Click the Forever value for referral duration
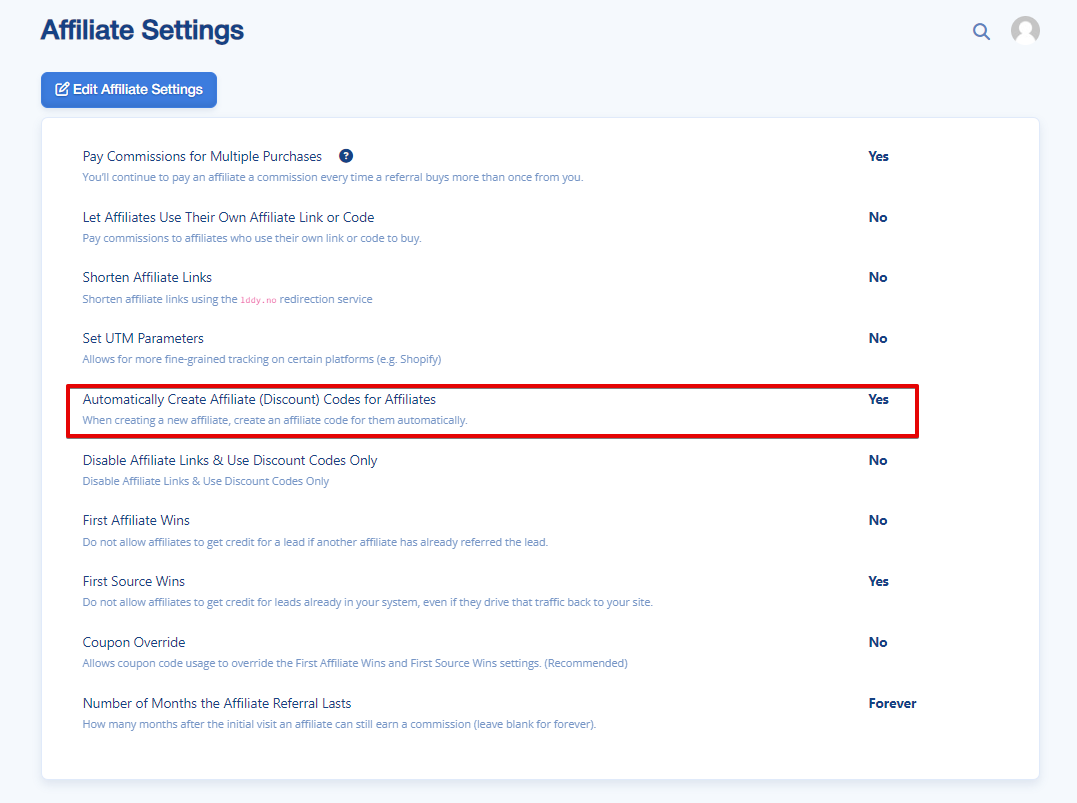Image resolution: width=1077 pixels, height=803 pixels. 892,704
